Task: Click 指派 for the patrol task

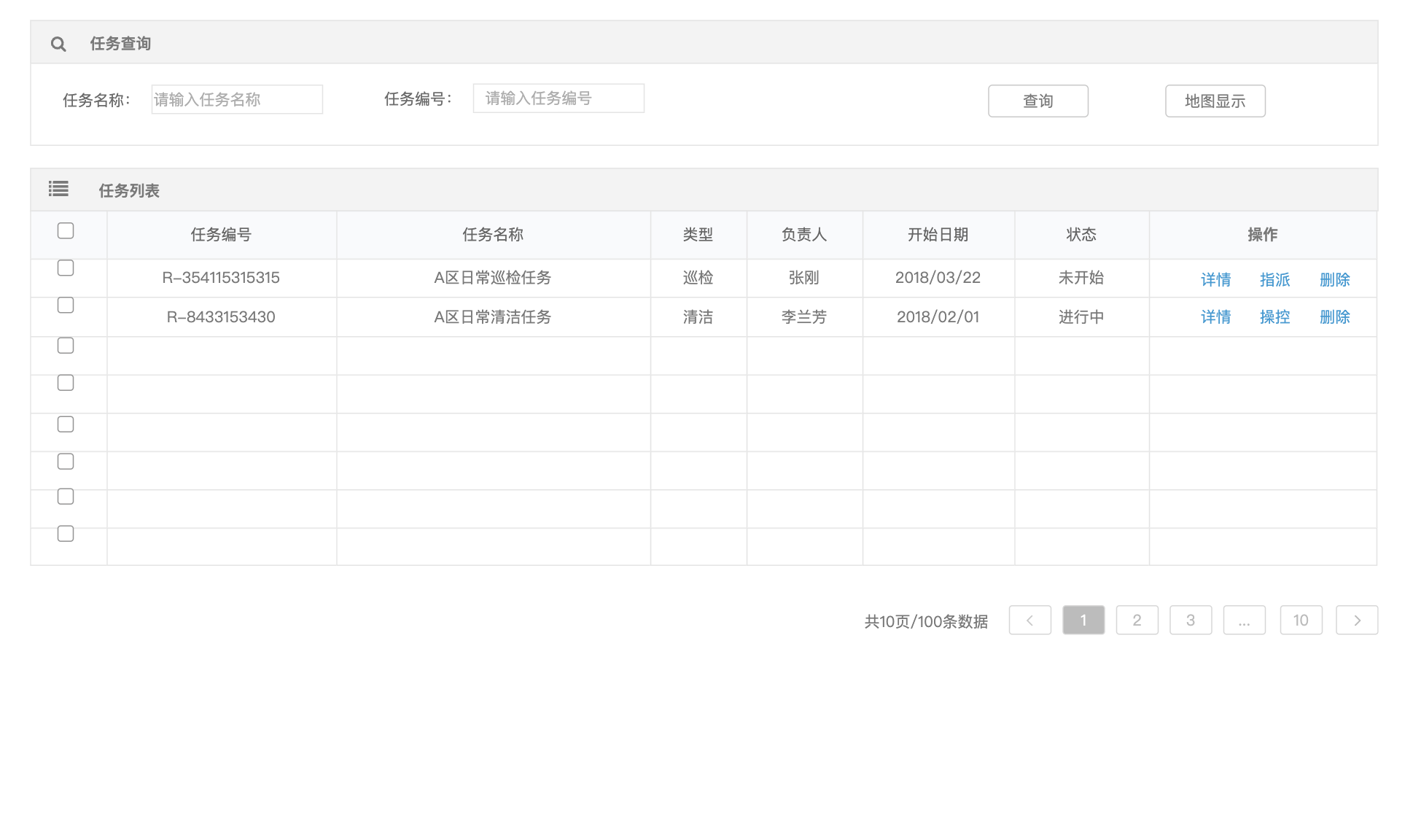Action: (1274, 280)
